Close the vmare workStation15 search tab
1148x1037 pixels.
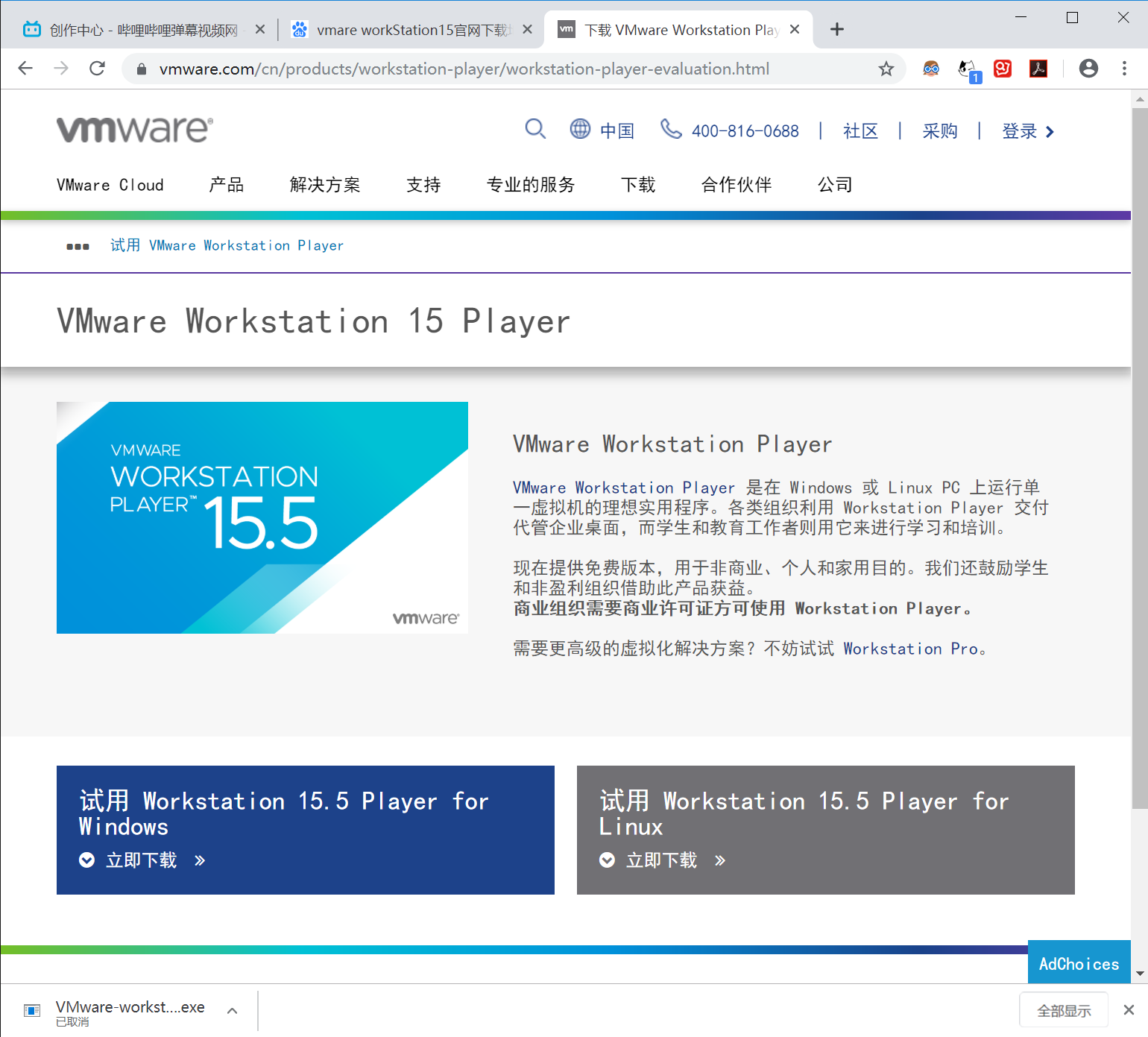pos(527,29)
